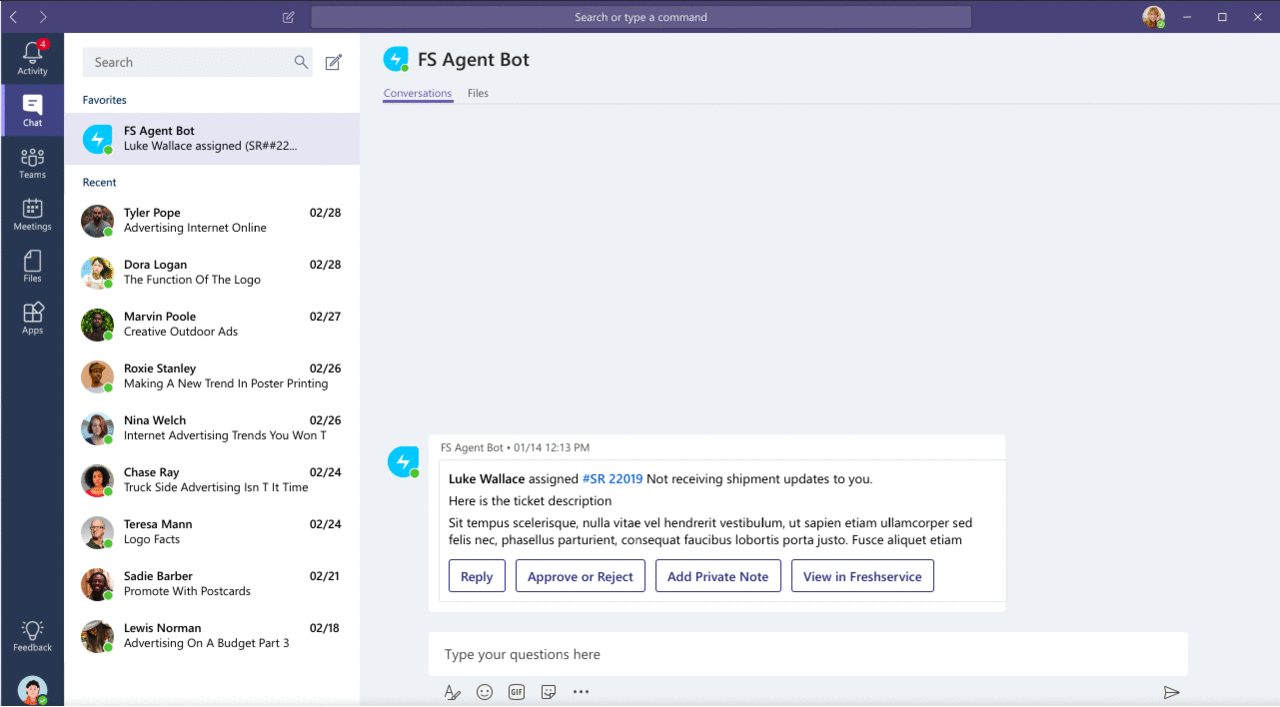Click the Type your questions here box
1280x707 pixels.
pos(808,654)
